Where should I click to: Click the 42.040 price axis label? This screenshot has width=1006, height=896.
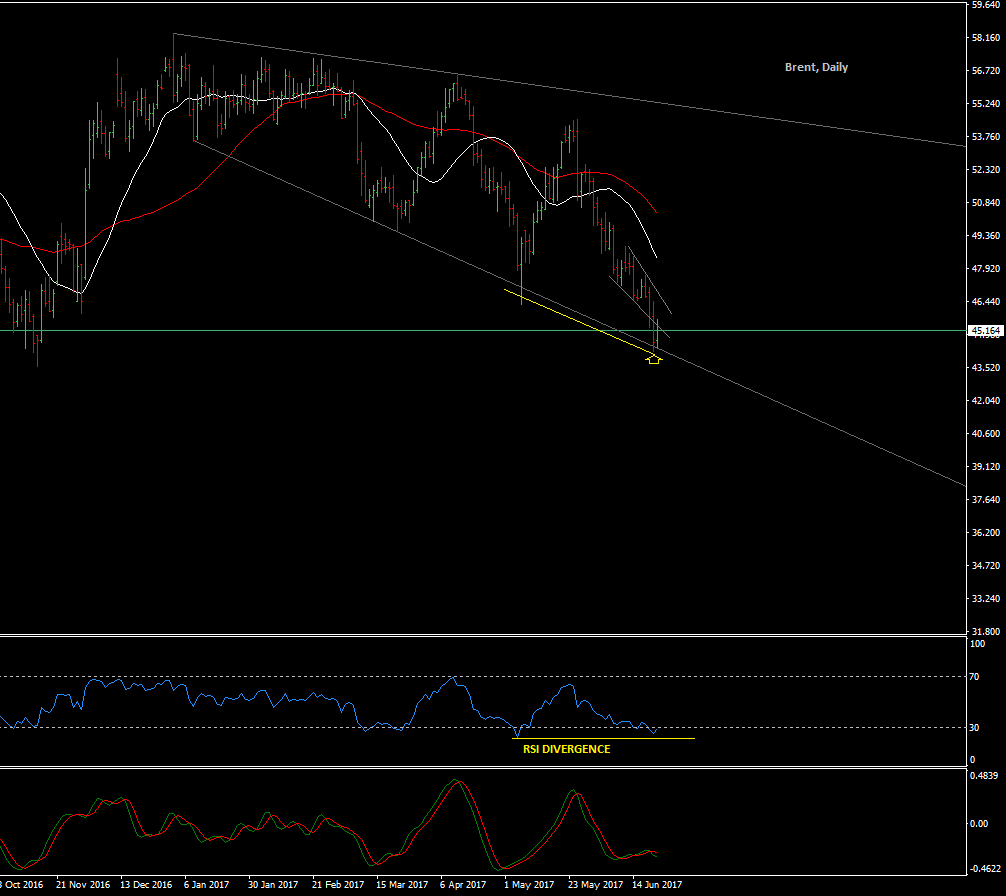point(986,400)
